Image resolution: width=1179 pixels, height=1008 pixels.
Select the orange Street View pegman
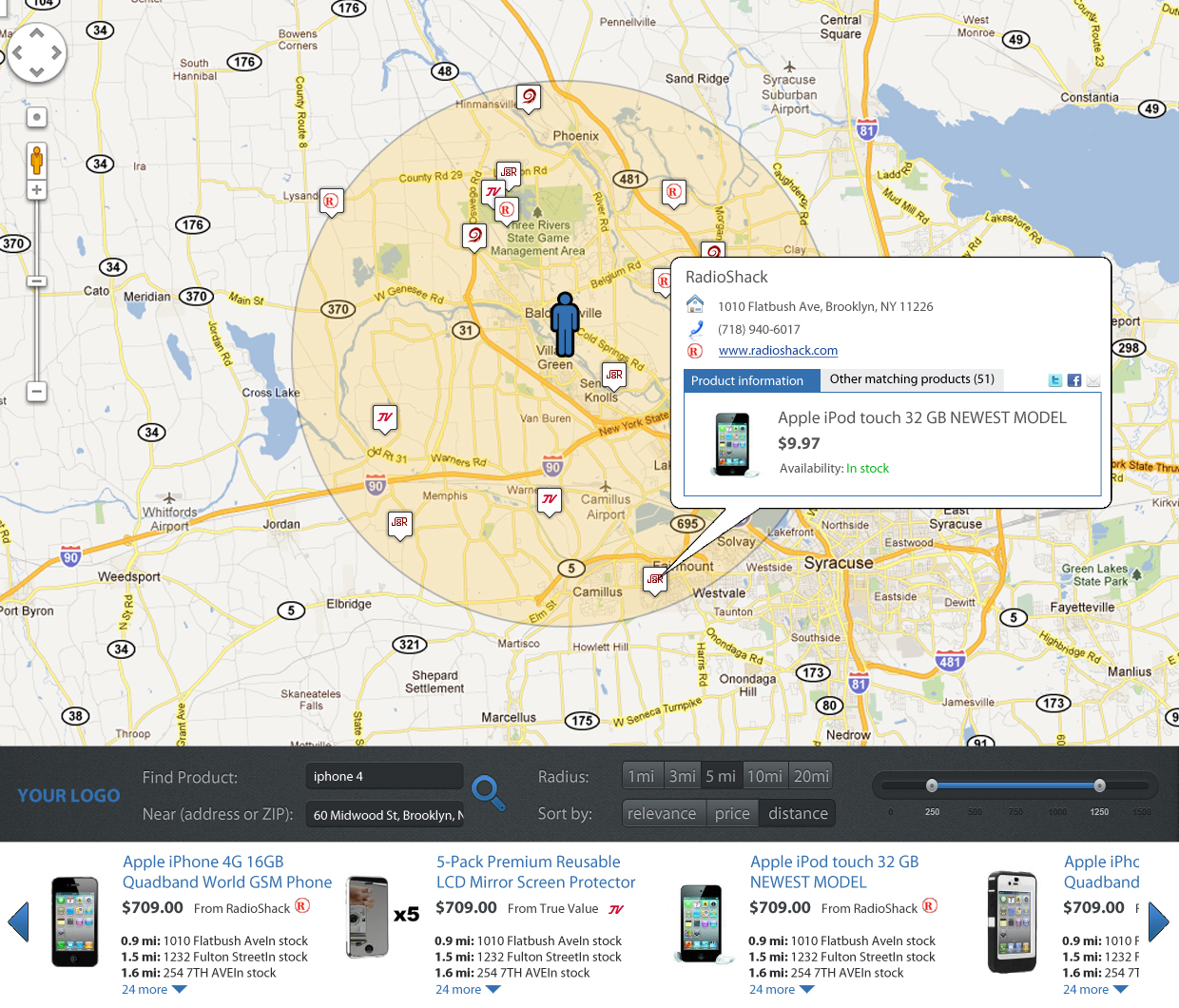pyautogui.click(x=36, y=160)
